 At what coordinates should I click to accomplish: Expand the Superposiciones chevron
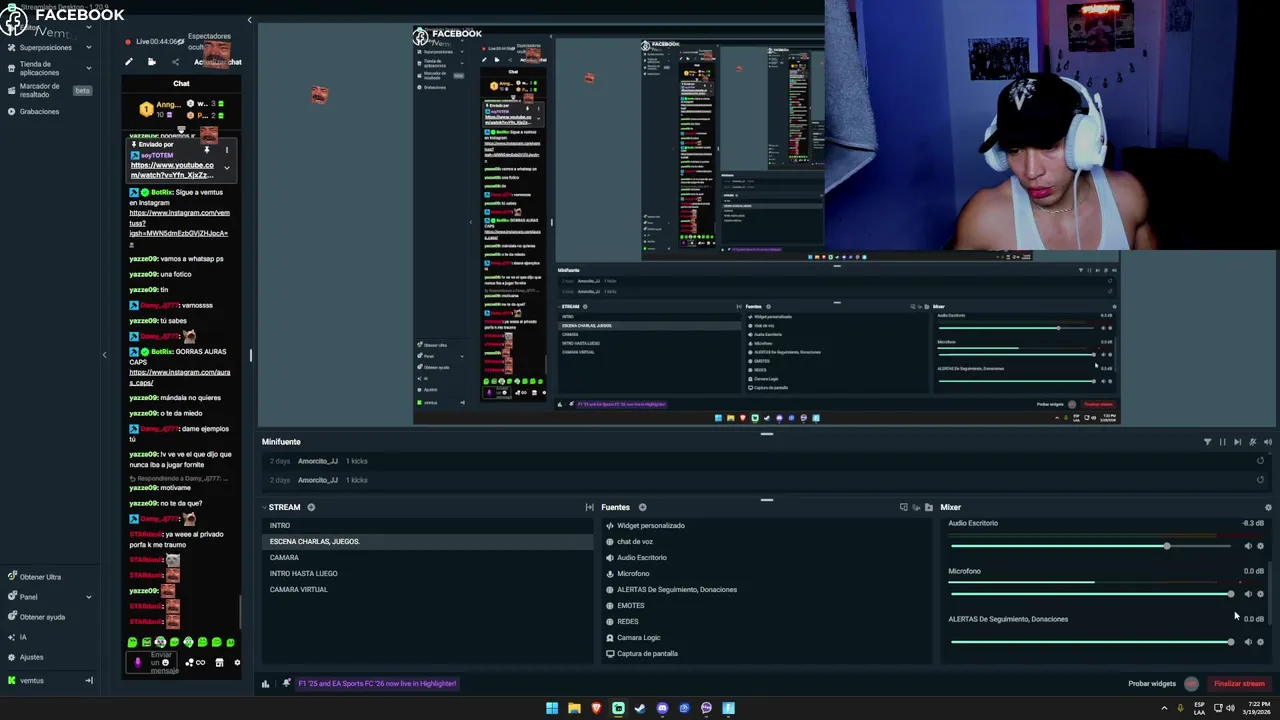88,47
